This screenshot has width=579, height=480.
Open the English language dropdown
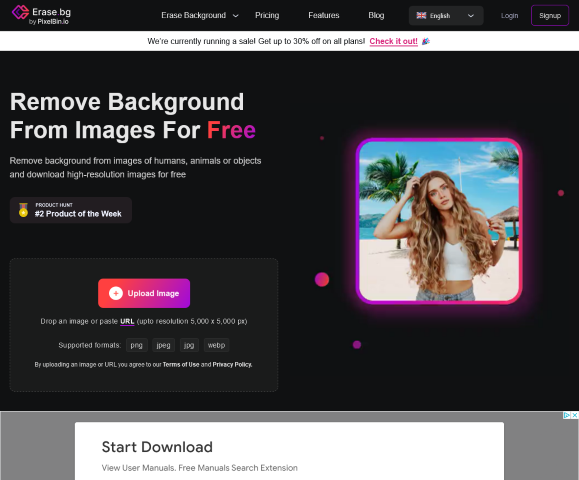pyautogui.click(x=446, y=16)
